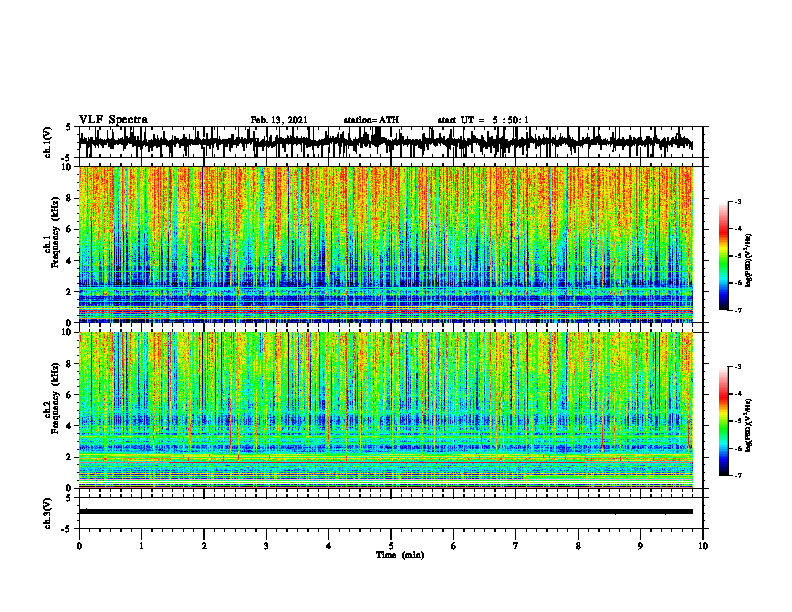Click the "-7" label on the lower color bar

pos(738,475)
